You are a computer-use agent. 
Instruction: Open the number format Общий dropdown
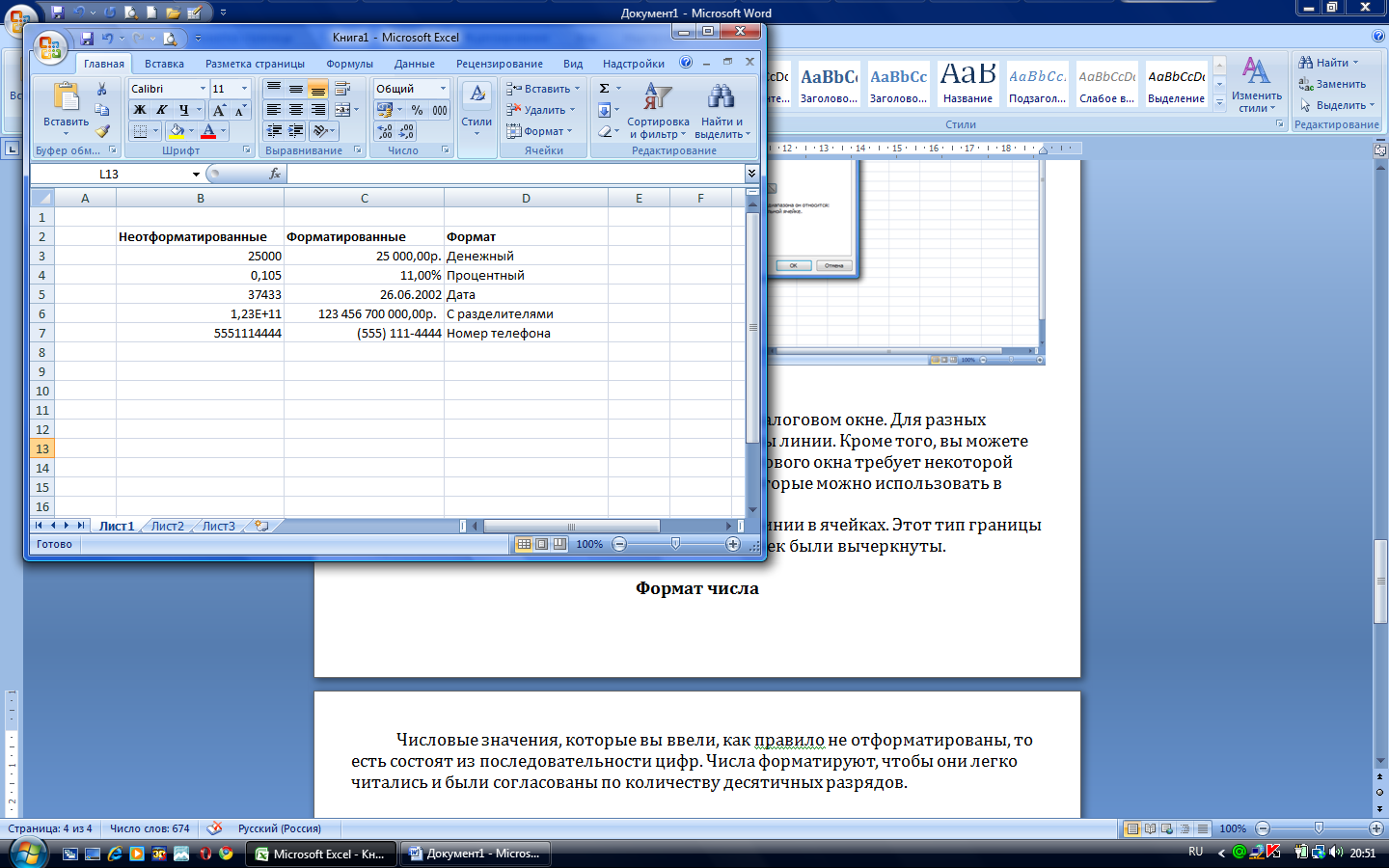tap(444, 89)
